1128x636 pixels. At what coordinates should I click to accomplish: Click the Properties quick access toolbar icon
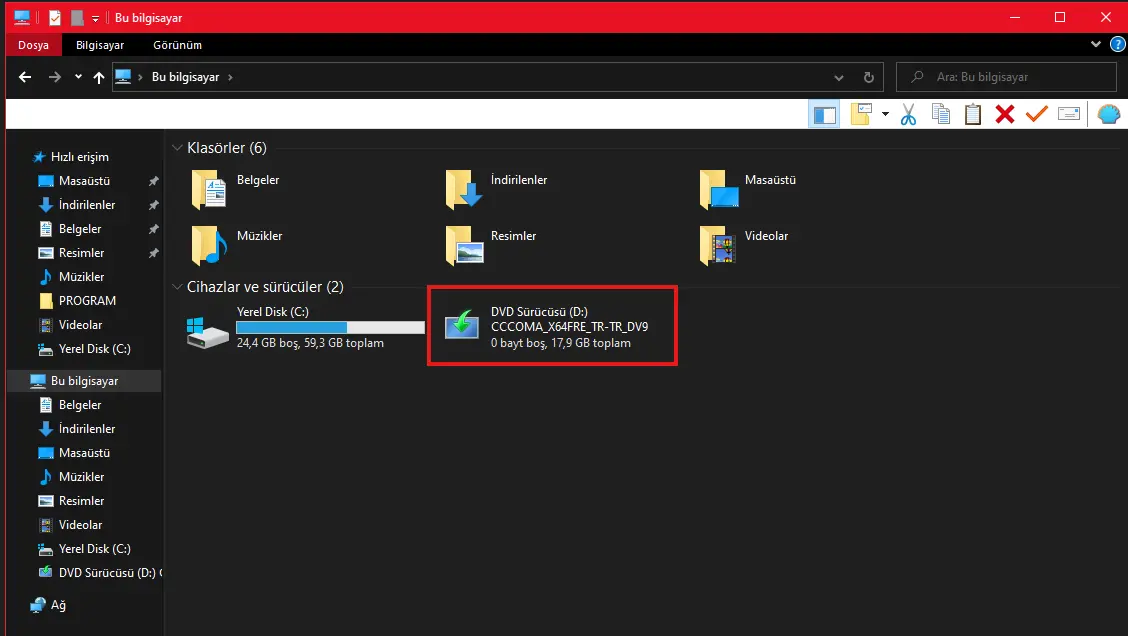55,17
